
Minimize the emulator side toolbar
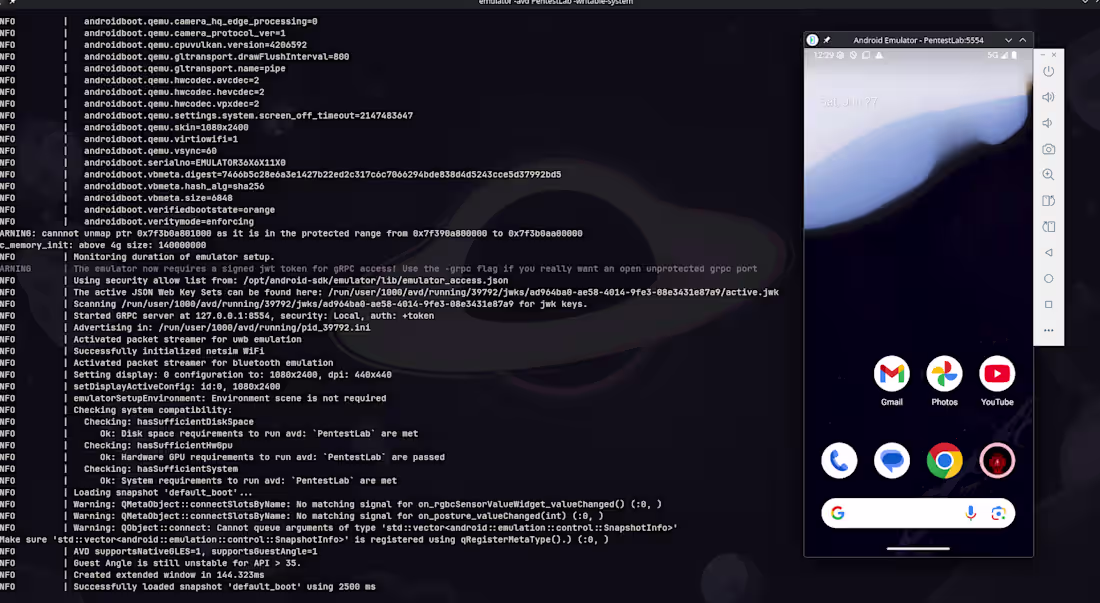(x=1043, y=55)
